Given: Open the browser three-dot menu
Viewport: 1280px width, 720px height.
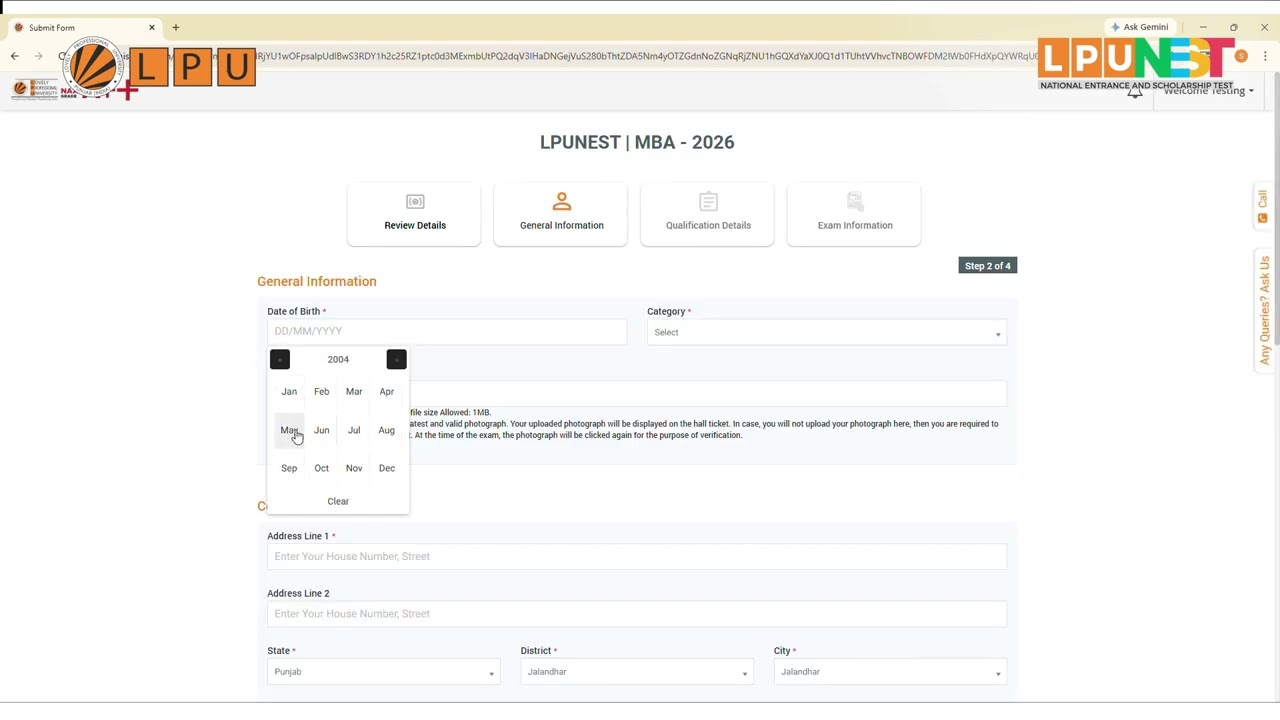Looking at the screenshot, I should 1265,56.
